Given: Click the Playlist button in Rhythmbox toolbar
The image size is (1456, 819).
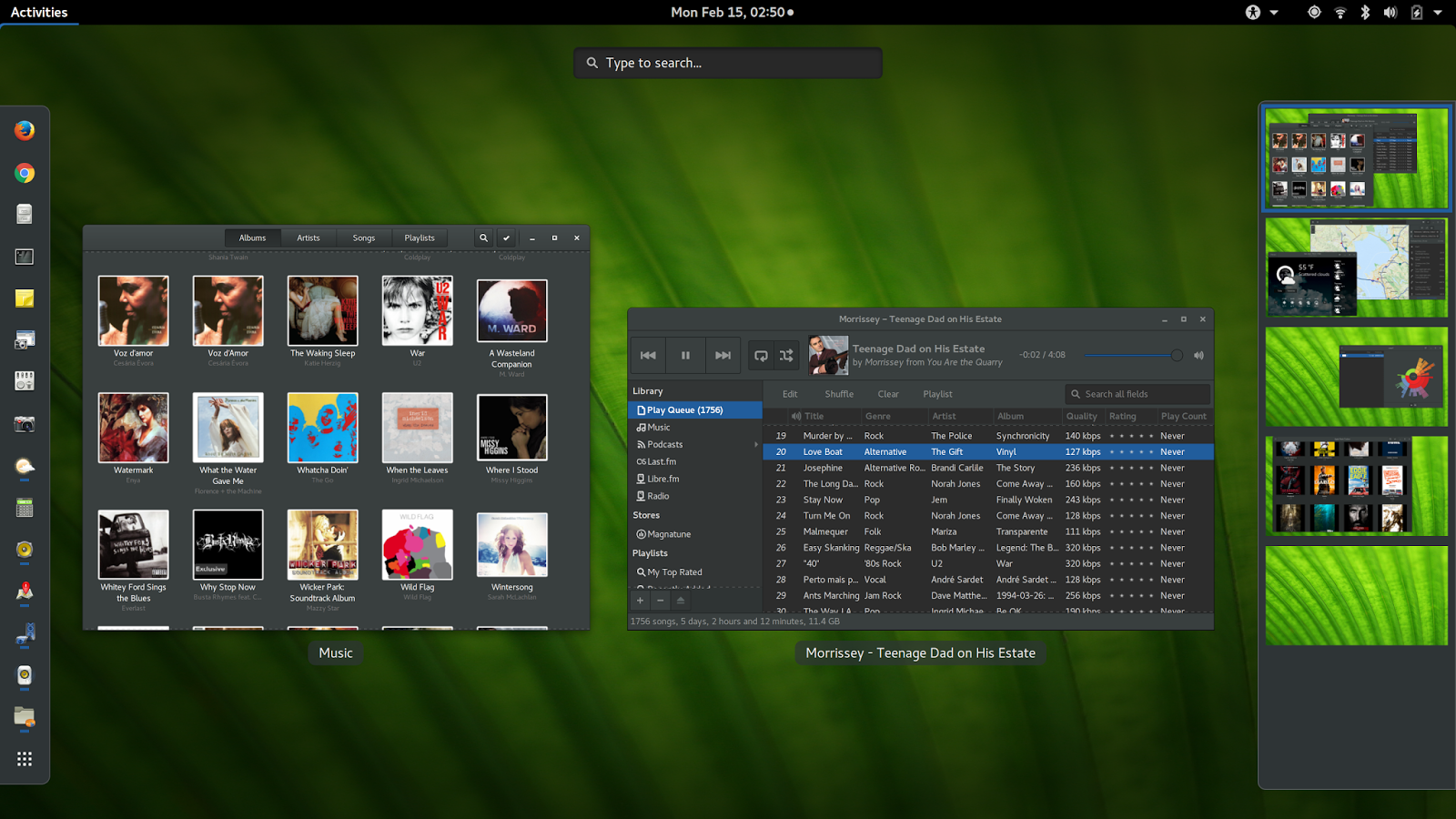Looking at the screenshot, I should pyautogui.click(x=937, y=394).
